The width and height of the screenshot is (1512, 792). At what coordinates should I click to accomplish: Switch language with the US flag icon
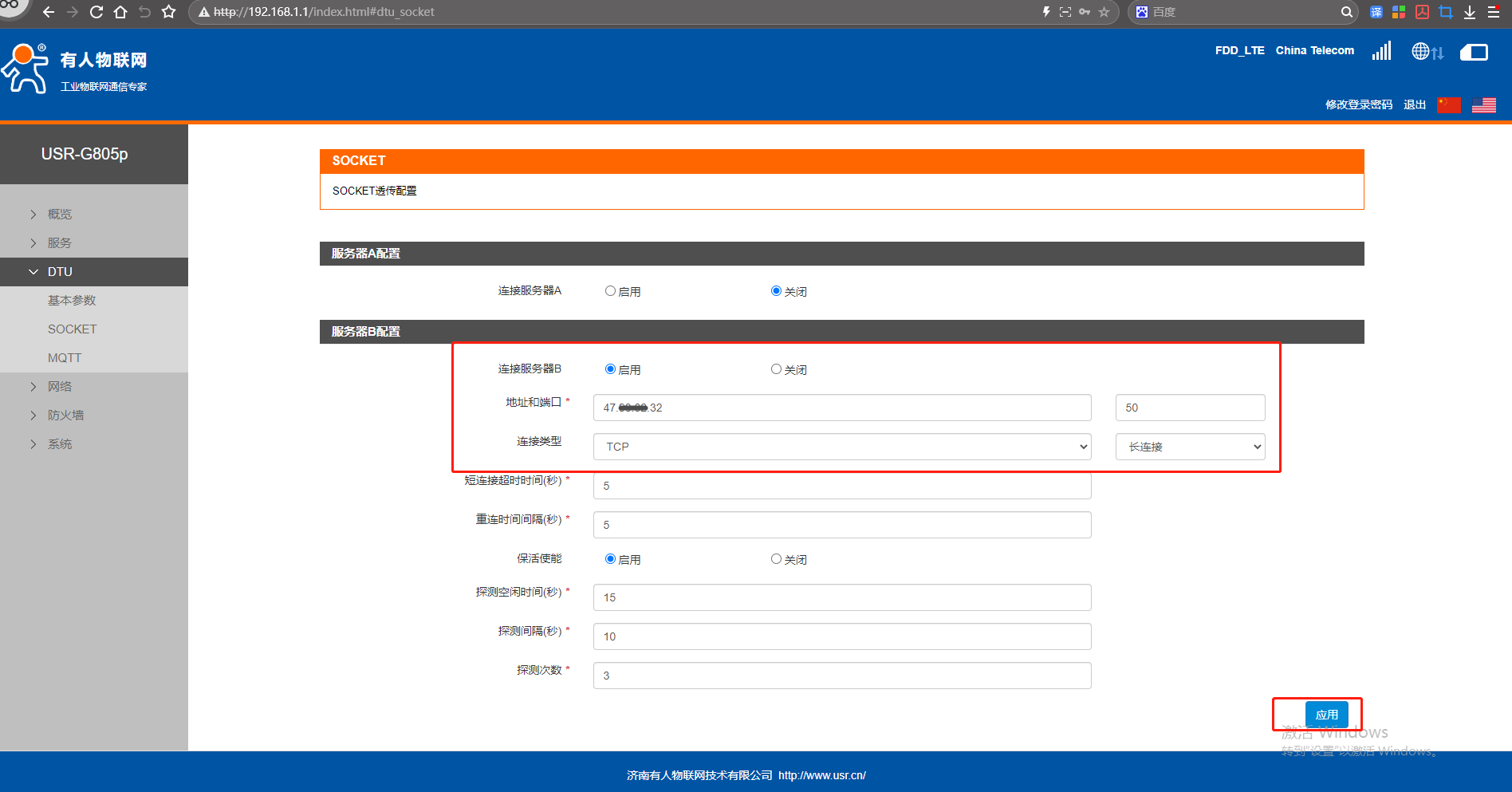tap(1483, 104)
